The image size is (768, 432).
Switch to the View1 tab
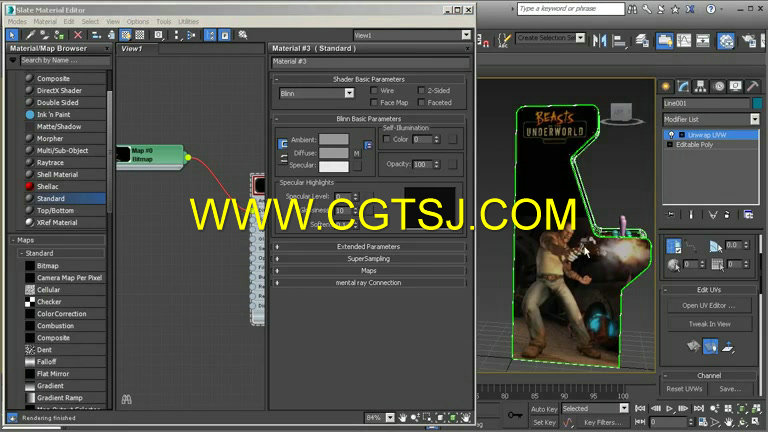131,48
